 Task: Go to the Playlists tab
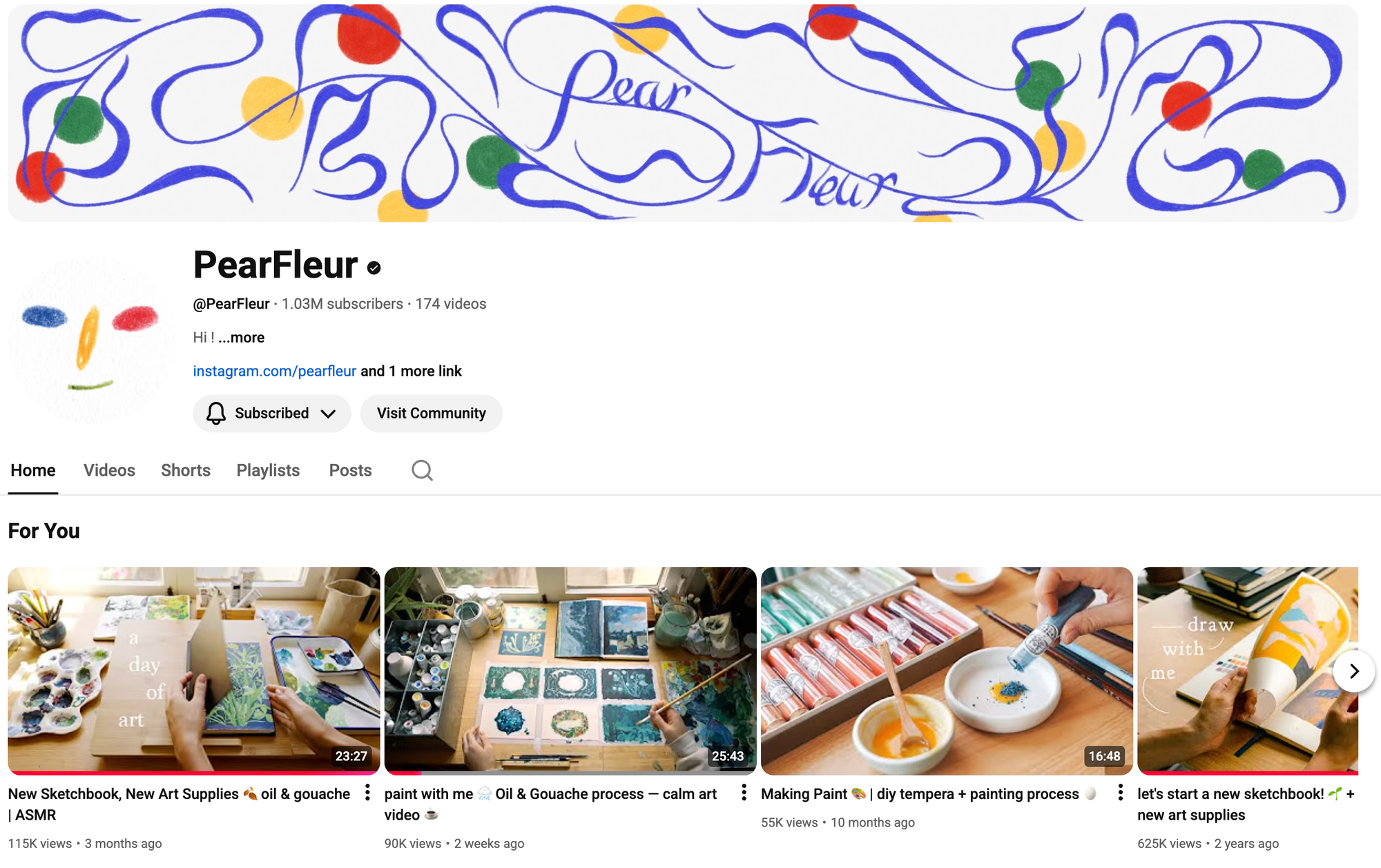coord(268,470)
